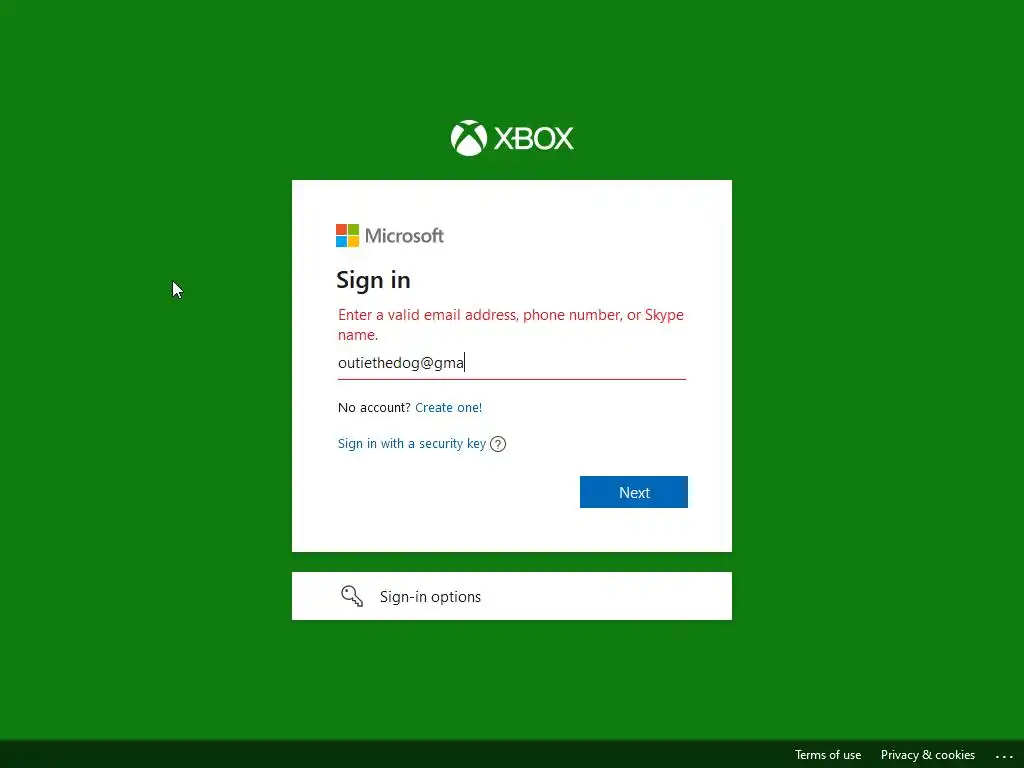The height and width of the screenshot is (768, 1024).
Task: Focus the email input field with outiethedog@gma
Action: tap(511, 363)
